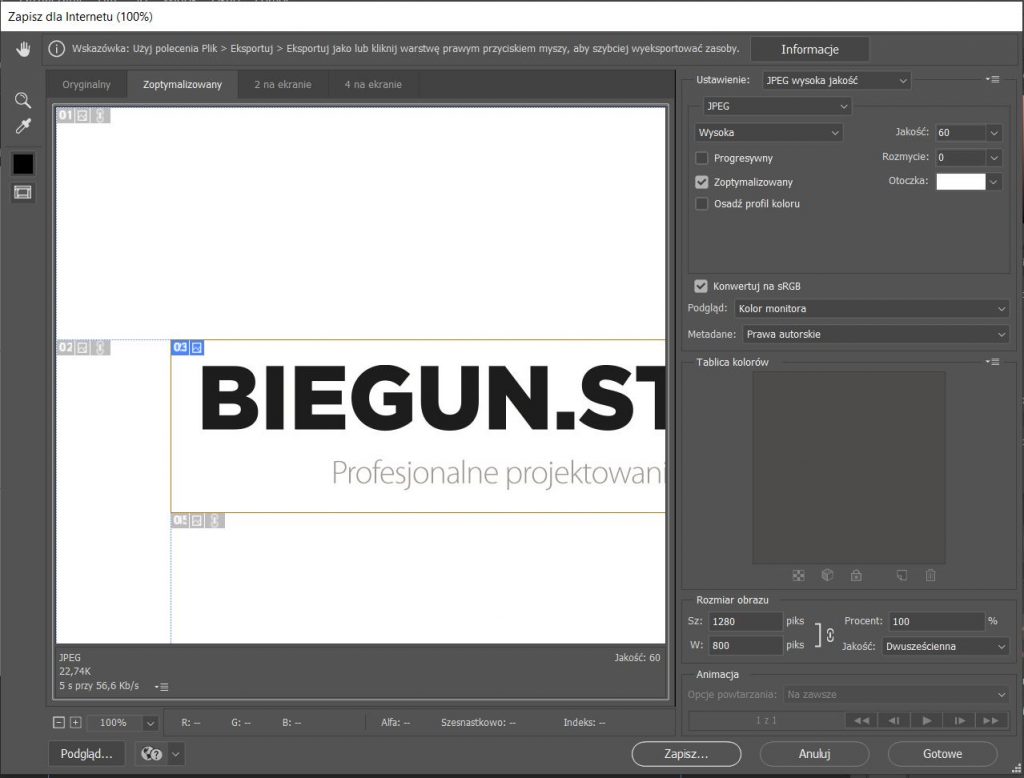Click the Sz width field showing 1280
Screen dimensions: 1024x778
pos(745,621)
